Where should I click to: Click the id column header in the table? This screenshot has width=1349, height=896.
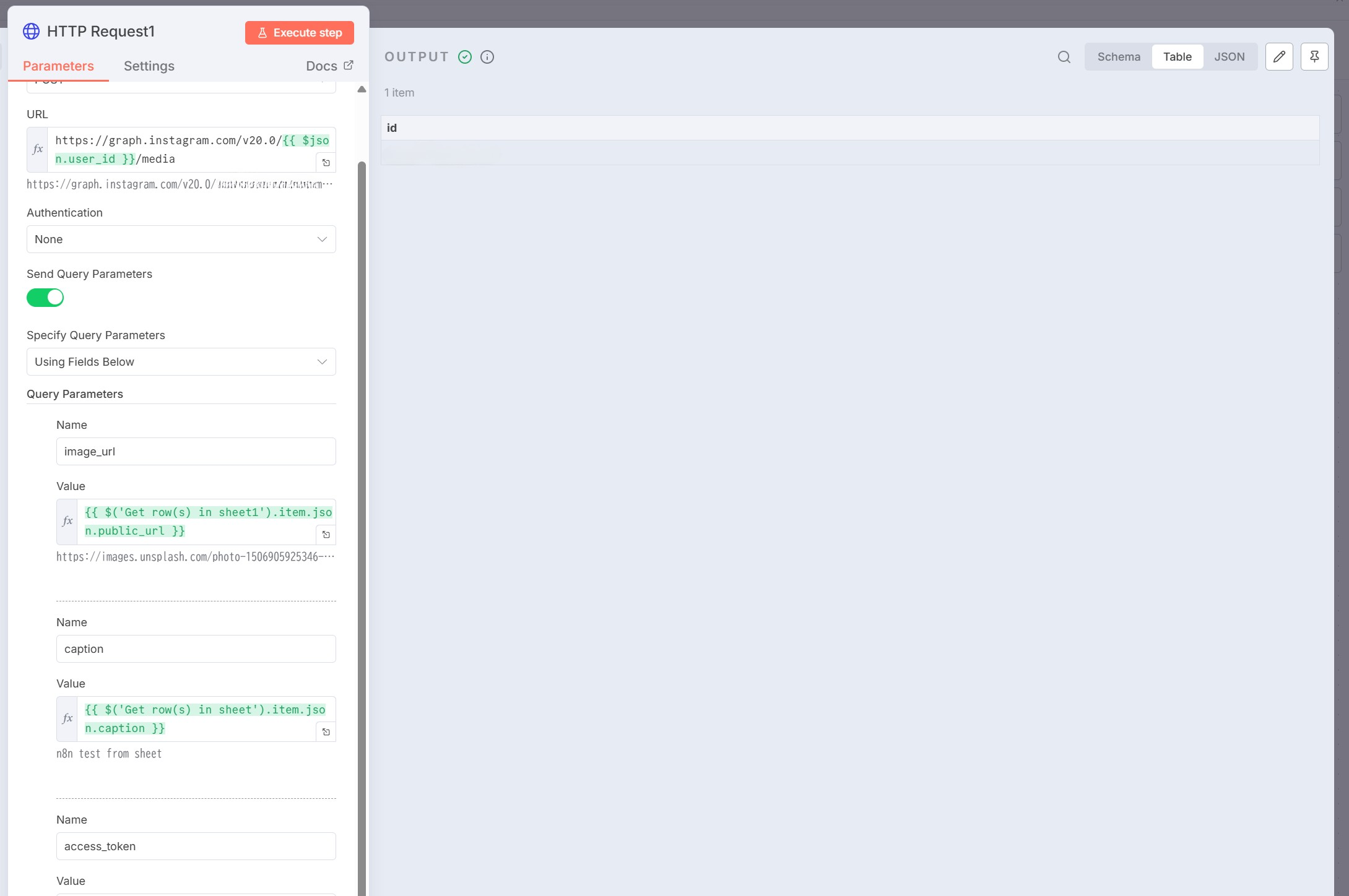(392, 128)
